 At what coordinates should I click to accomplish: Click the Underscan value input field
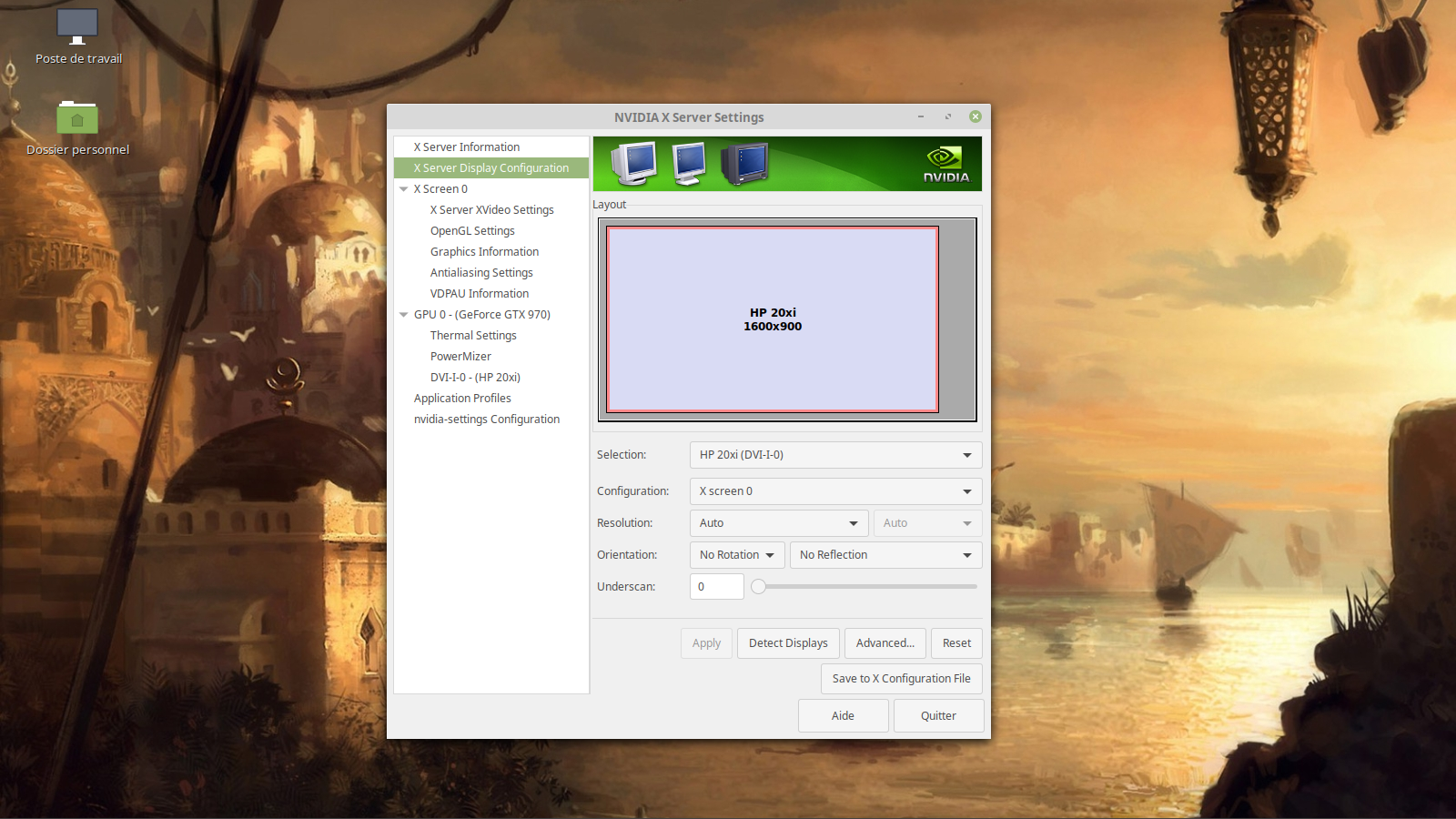coord(716,587)
